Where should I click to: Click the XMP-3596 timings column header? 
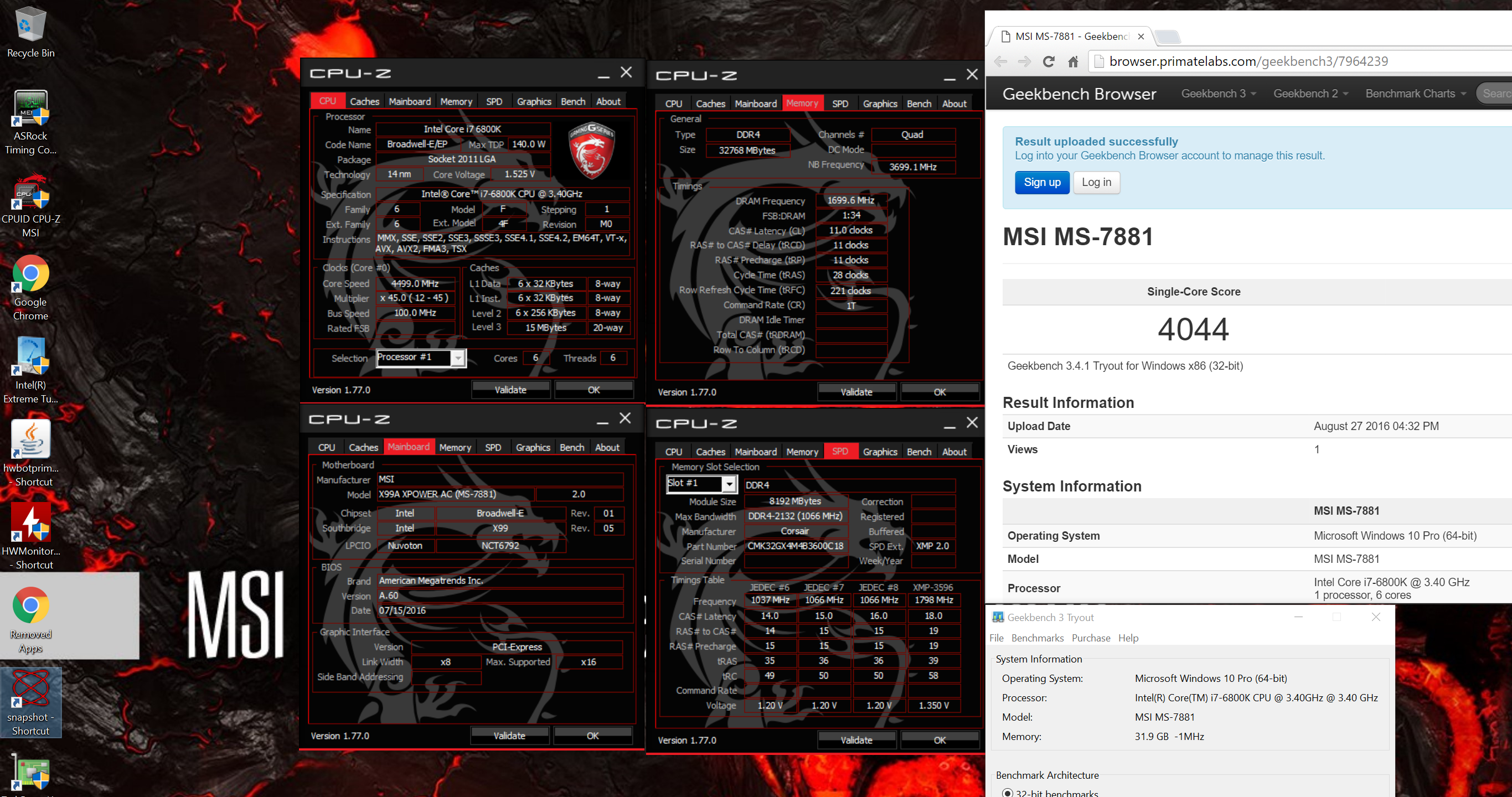tap(933, 587)
